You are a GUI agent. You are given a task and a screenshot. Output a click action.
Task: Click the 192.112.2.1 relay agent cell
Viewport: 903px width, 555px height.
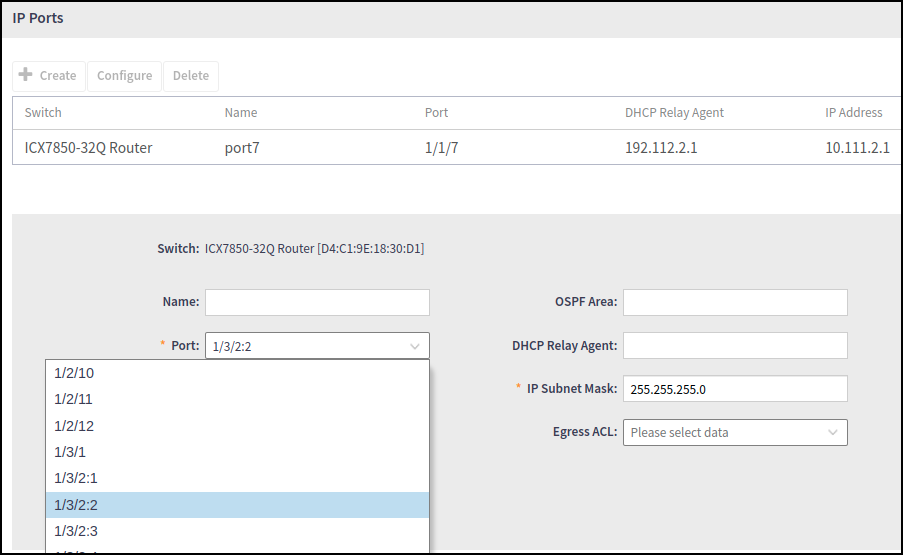[x=661, y=148]
